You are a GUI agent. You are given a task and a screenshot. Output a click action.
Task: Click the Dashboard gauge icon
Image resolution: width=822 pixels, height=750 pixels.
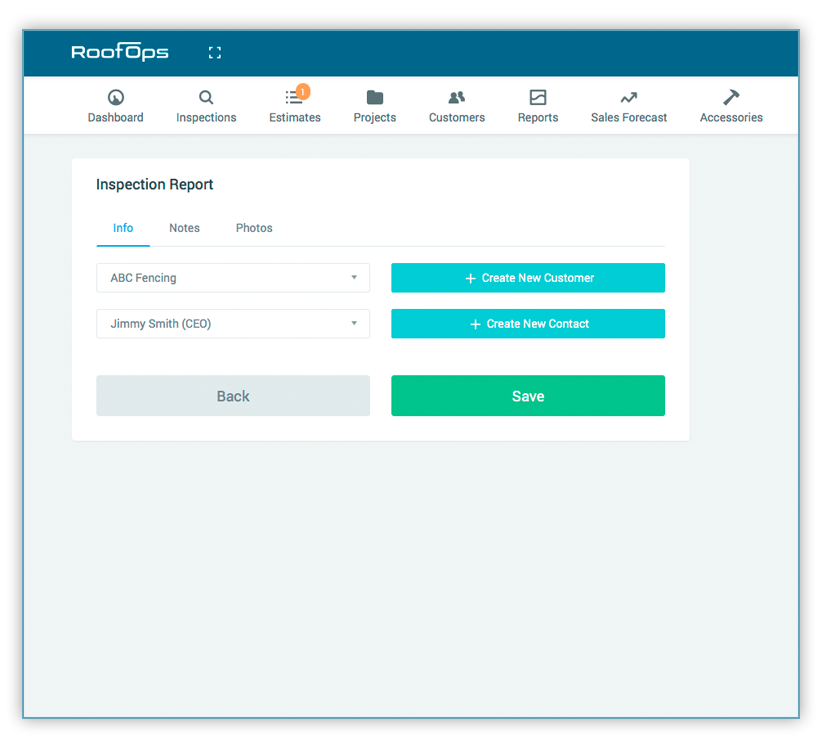(115, 97)
